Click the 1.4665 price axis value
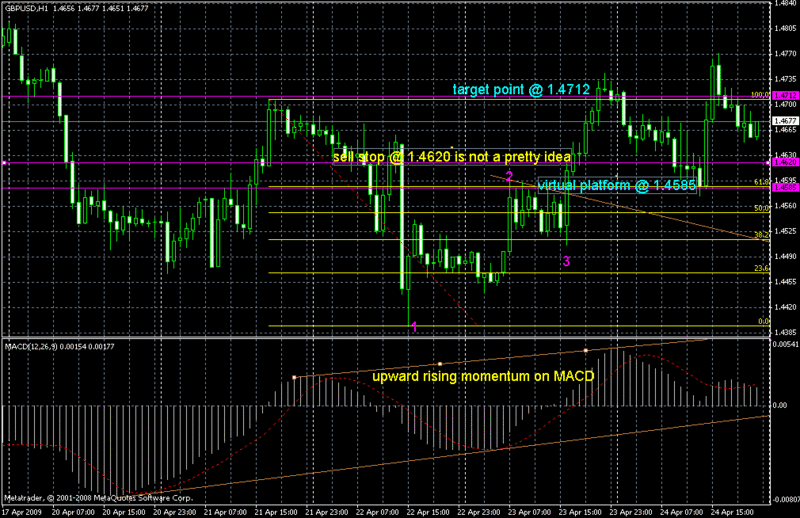The height and width of the screenshot is (518, 800). click(x=786, y=130)
